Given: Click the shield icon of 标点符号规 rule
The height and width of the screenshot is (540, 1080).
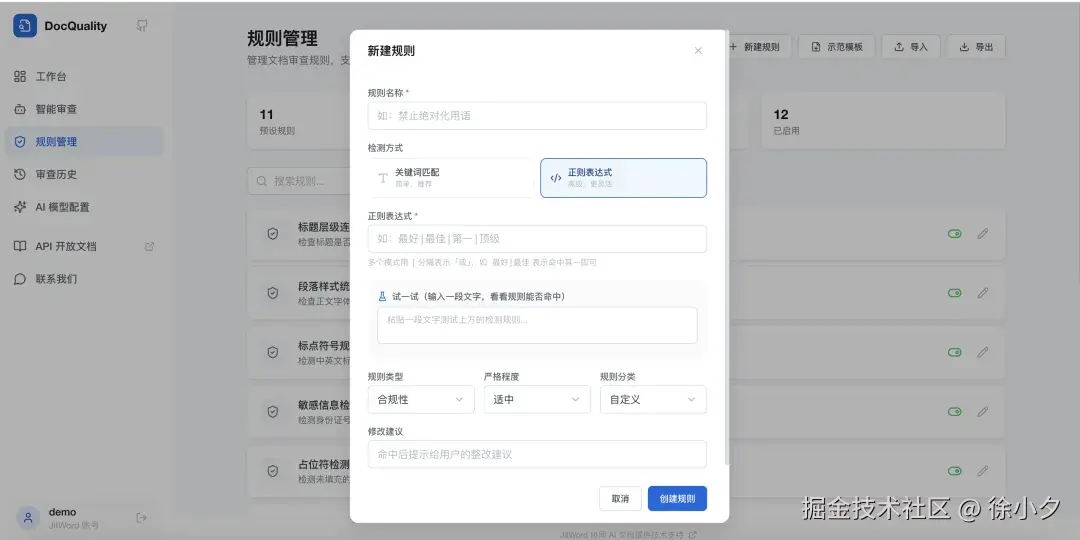Looking at the screenshot, I should tap(273, 353).
